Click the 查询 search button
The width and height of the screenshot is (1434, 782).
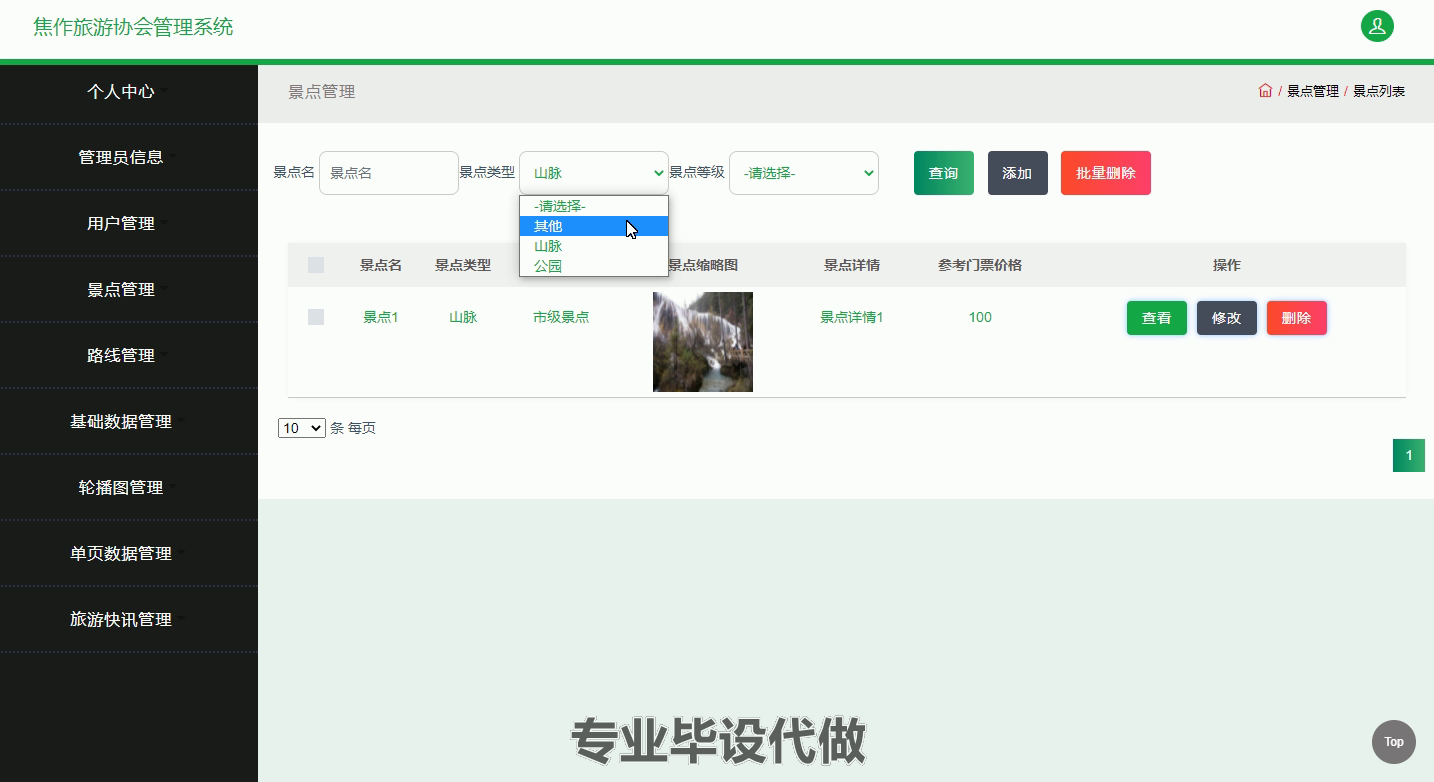tap(943, 173)
